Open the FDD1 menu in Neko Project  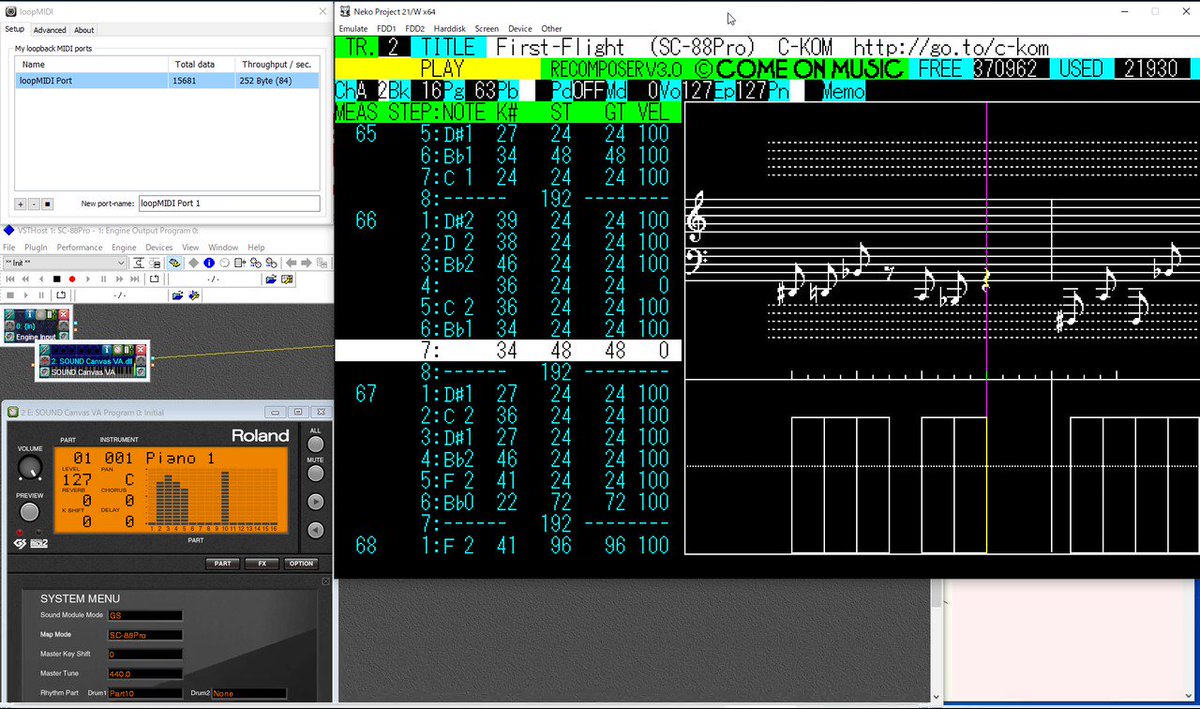coord(386,29)
